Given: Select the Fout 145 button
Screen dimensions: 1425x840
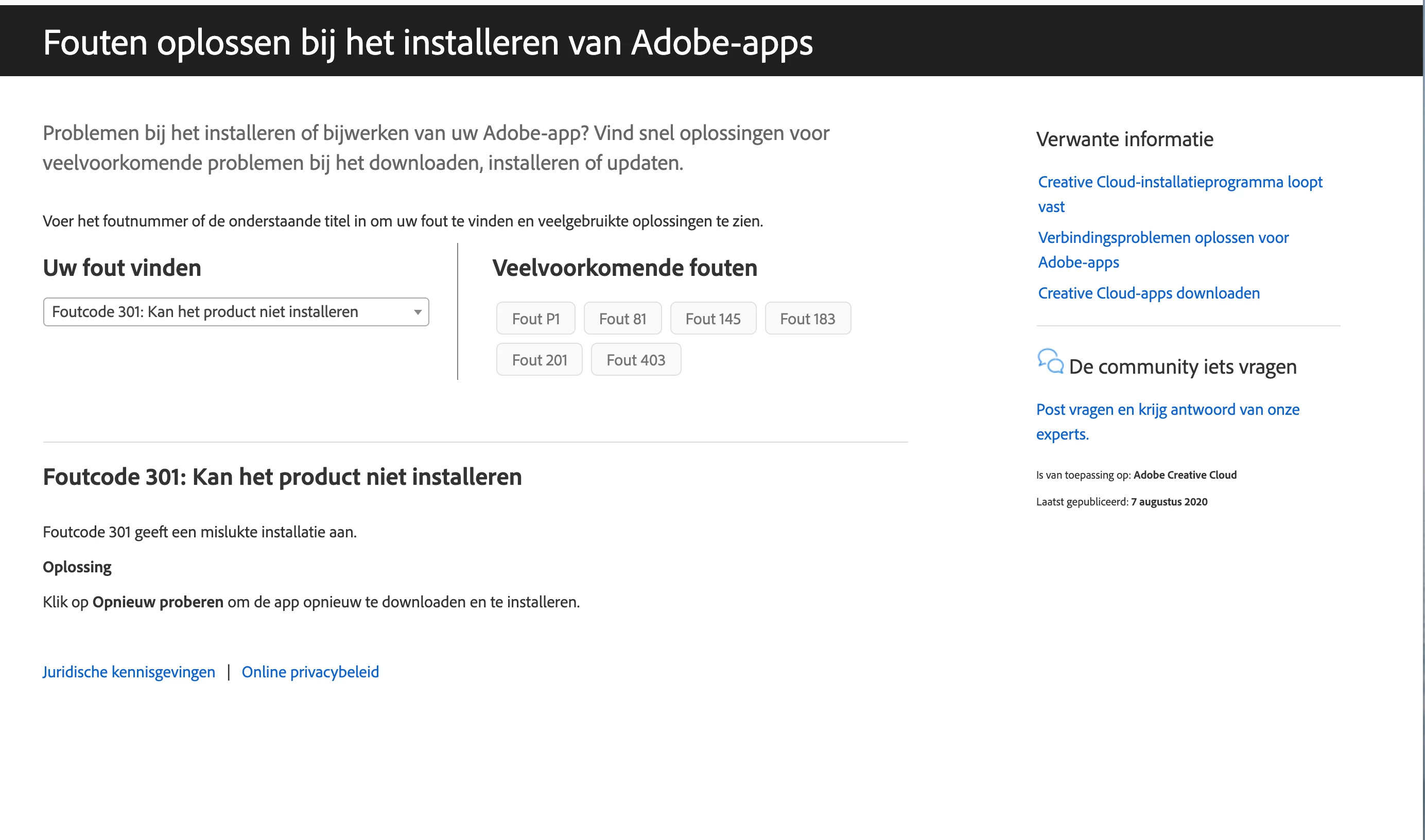Looking at the screenshot, I should [713, 319].
